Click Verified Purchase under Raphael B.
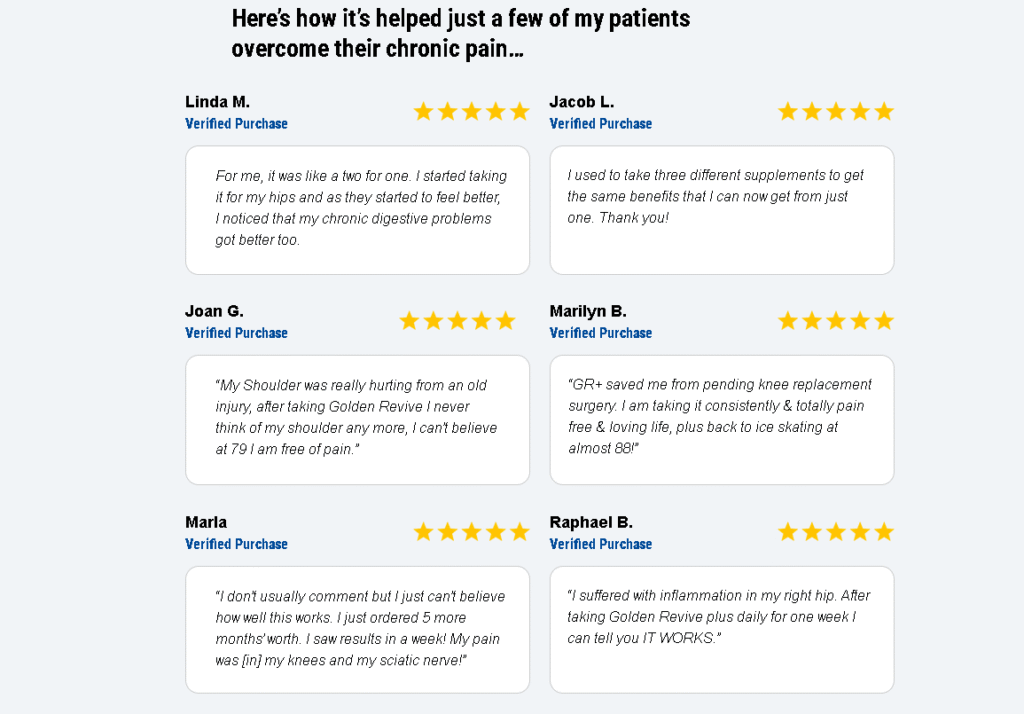The image size is (1024, 714). coord(601,544)
